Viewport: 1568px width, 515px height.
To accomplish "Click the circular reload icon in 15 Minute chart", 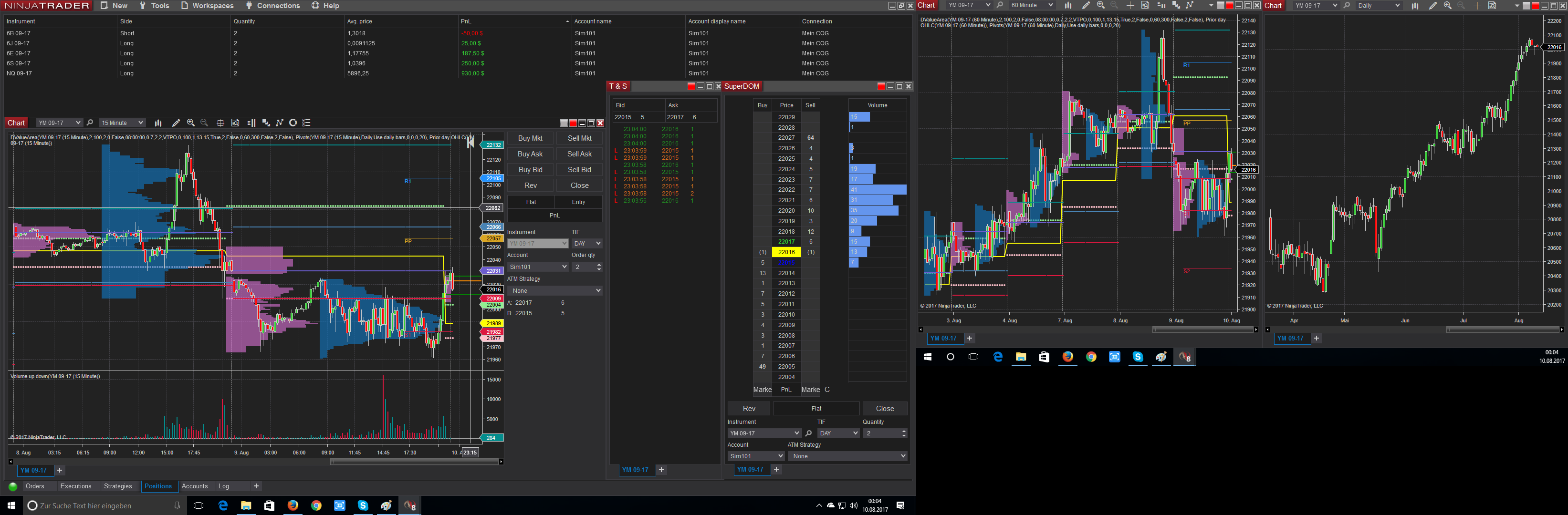I will pos(293,123).
